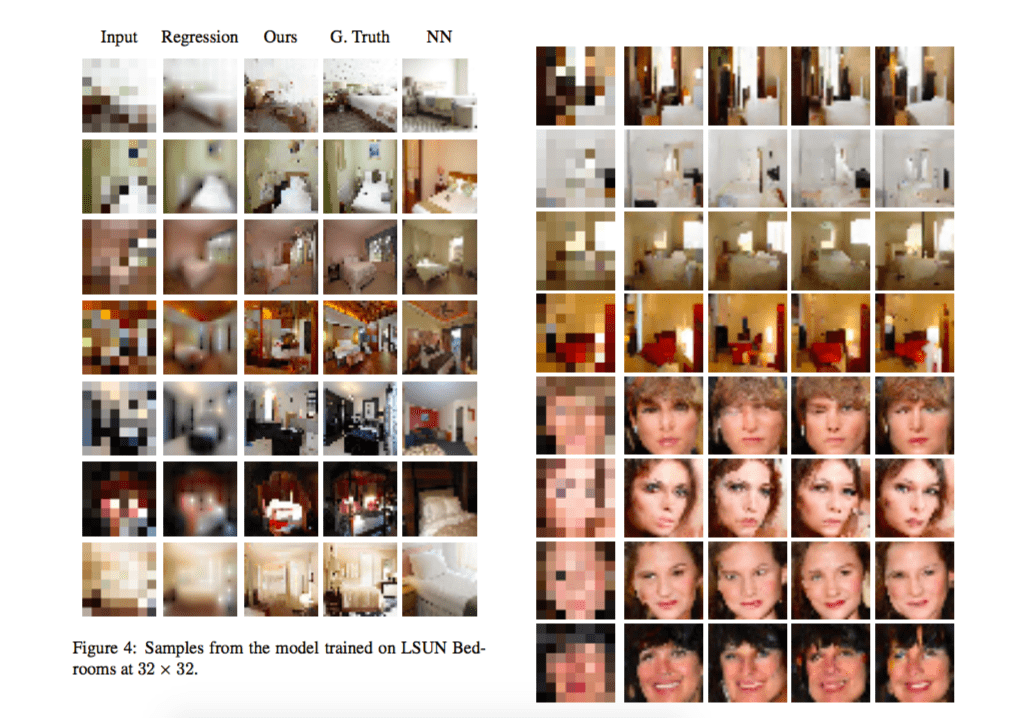Click the "Input" column header label
1020x718 pixels.
coord(118,37)
